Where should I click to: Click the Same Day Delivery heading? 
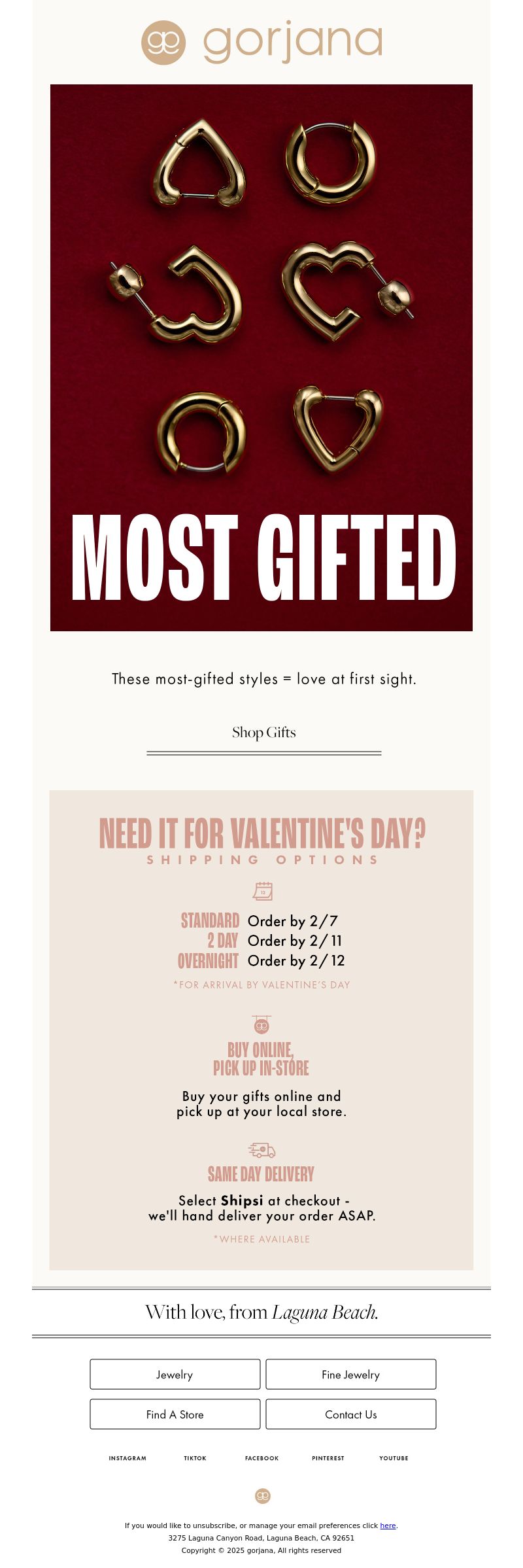tap(261, 1174)
